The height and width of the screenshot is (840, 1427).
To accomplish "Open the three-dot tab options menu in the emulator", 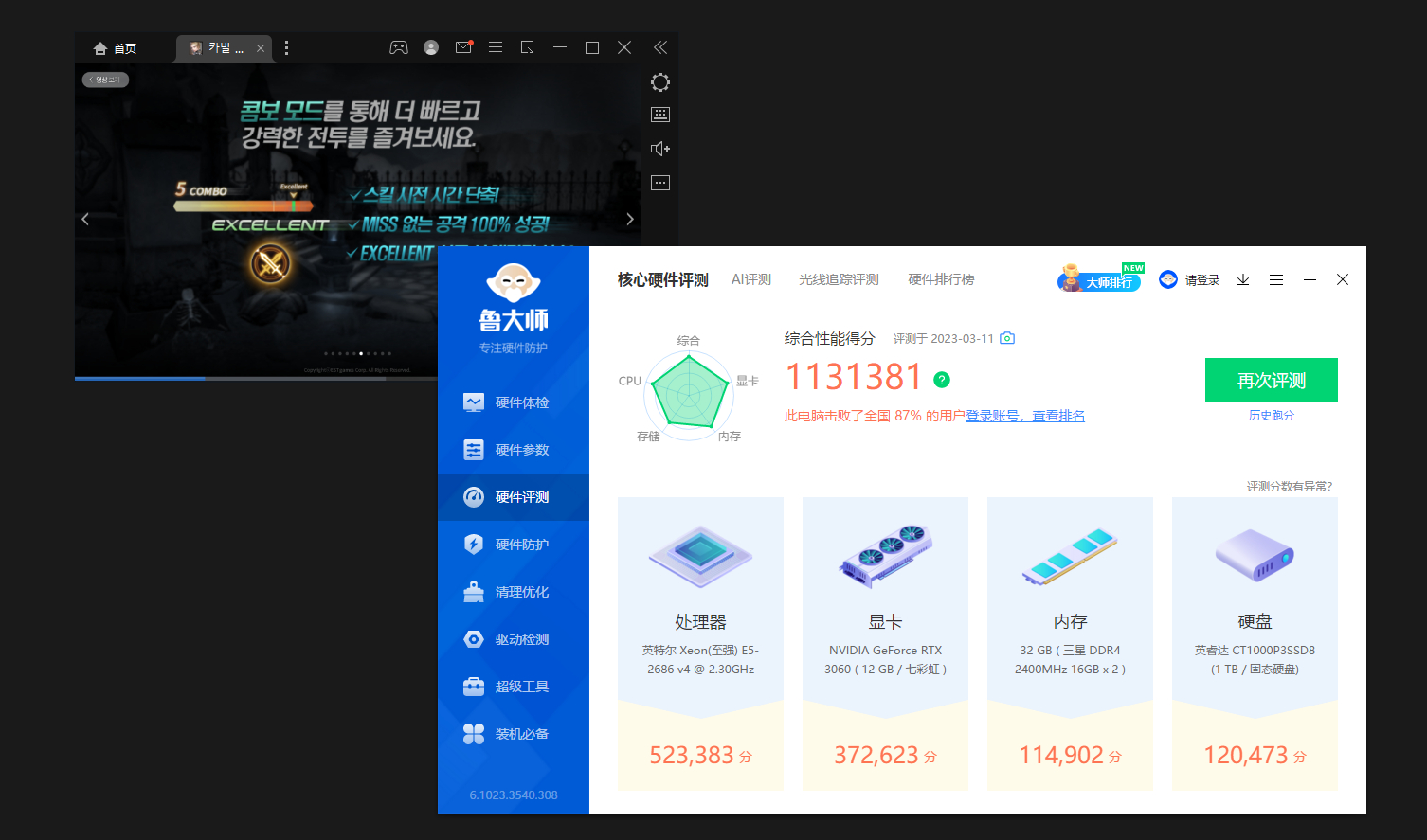I will [x=287, y=48].
